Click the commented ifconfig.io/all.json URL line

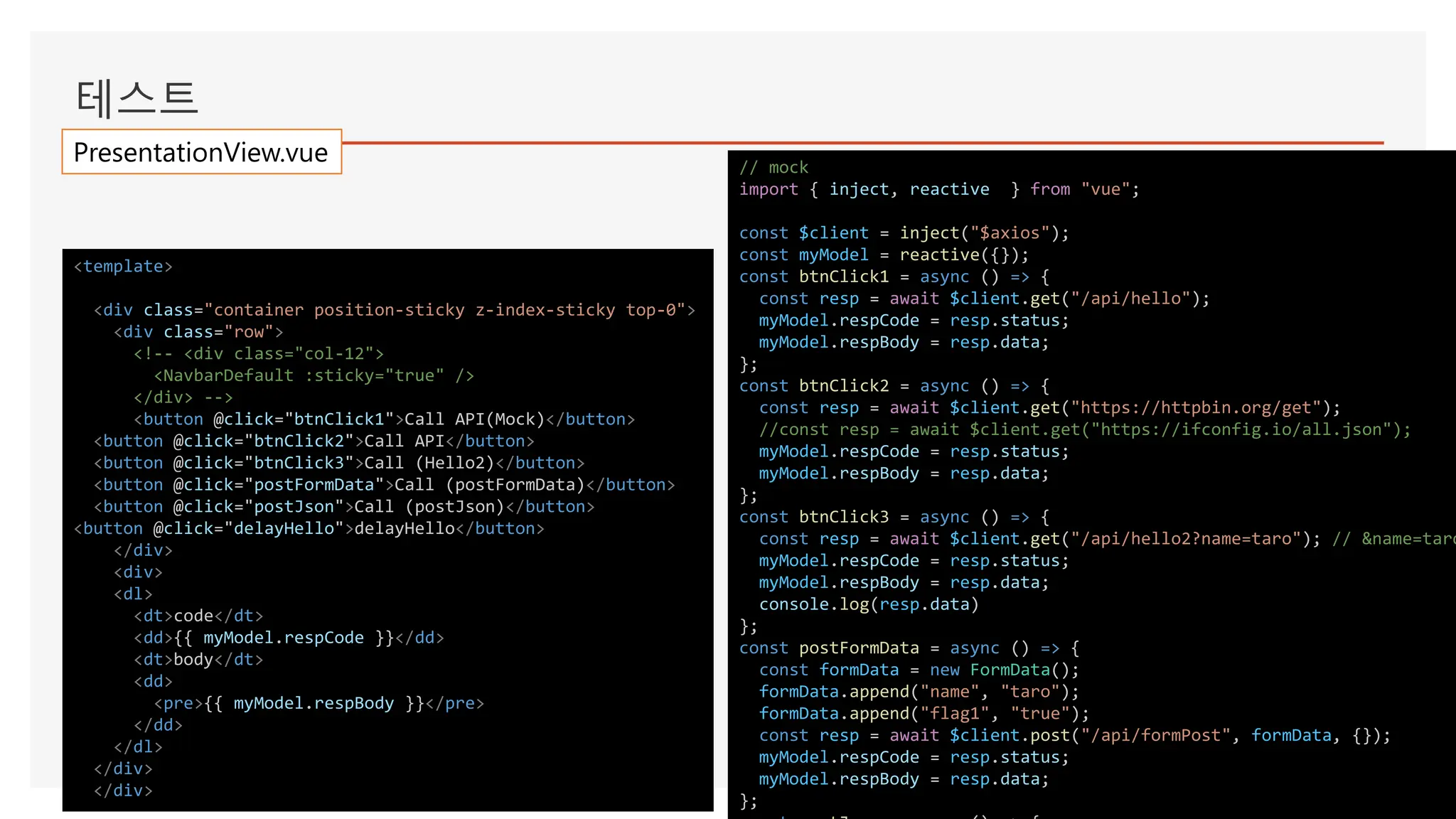[x=1084, y=430]
